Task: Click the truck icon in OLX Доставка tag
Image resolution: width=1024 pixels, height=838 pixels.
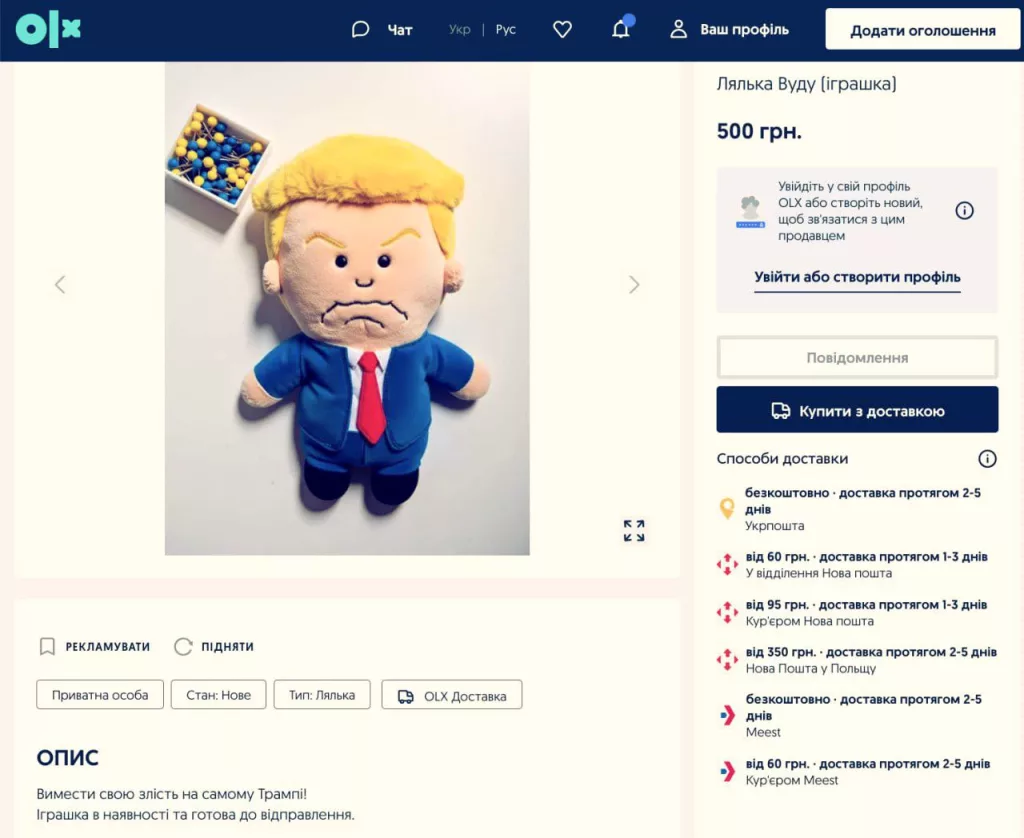Action: click(x=406, y=694)
